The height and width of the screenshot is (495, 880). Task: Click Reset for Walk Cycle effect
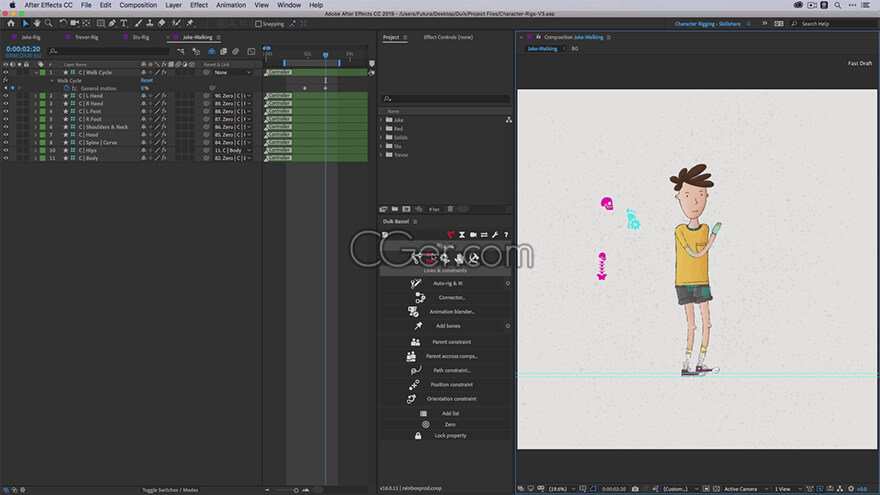pyautogui.click(x=146, y=80)
